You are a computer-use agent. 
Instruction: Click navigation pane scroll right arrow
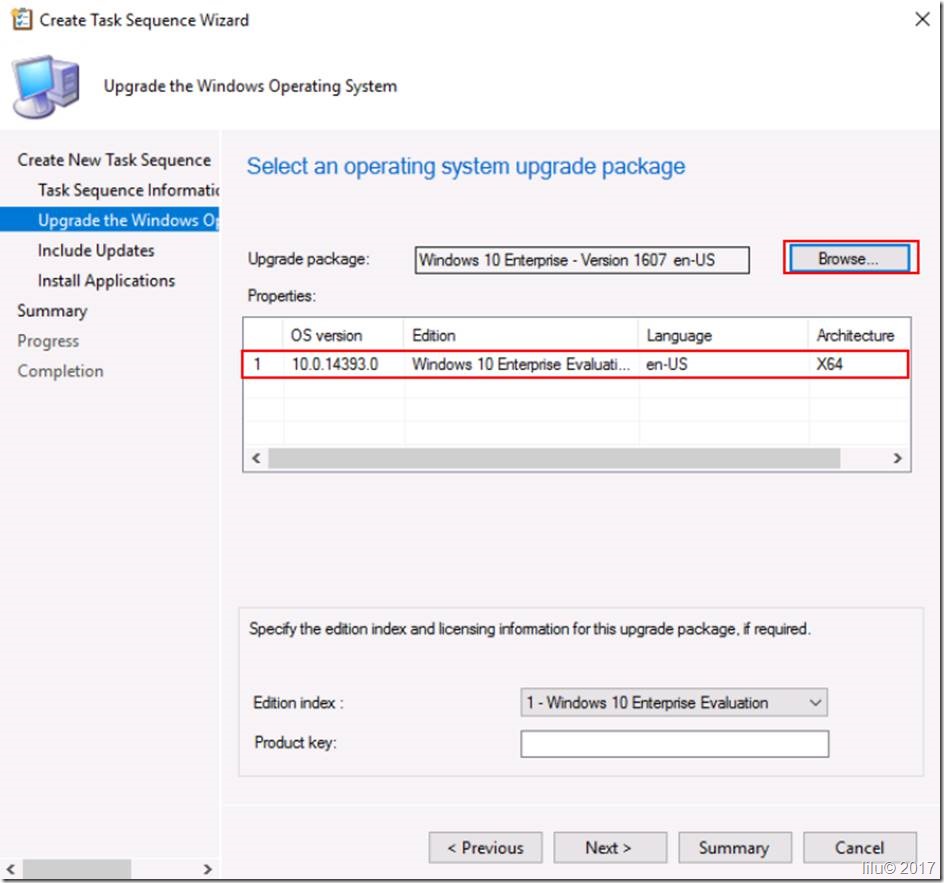tap(207, 869)
